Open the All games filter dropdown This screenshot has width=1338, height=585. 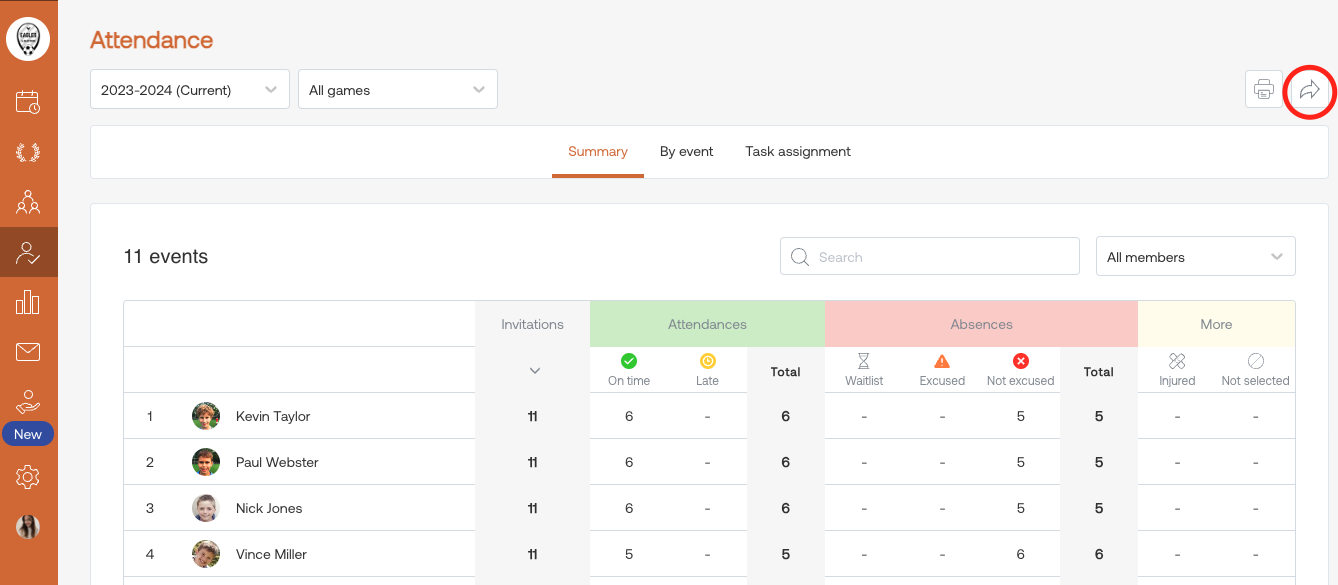pyautogui.click(x=398, y=90)
